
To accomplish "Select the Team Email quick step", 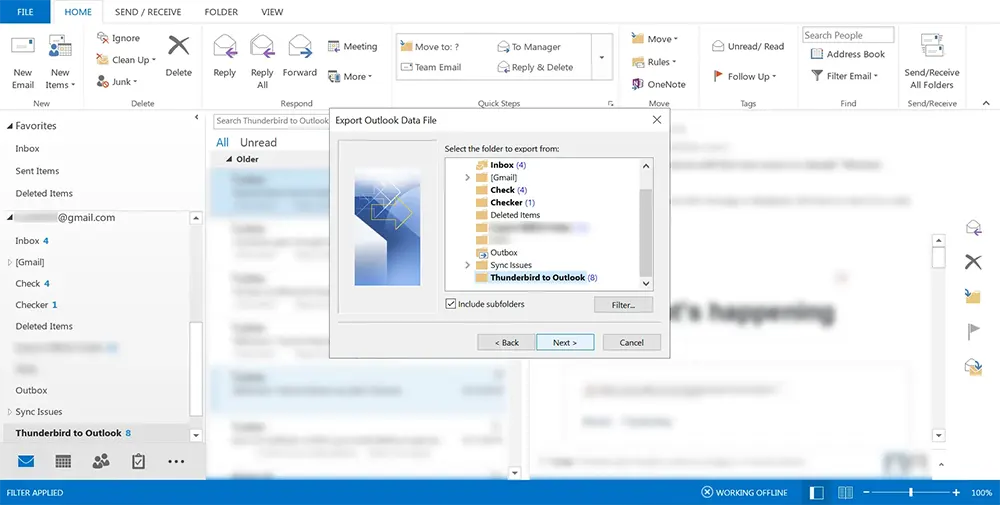I will [x=430, y=67].
